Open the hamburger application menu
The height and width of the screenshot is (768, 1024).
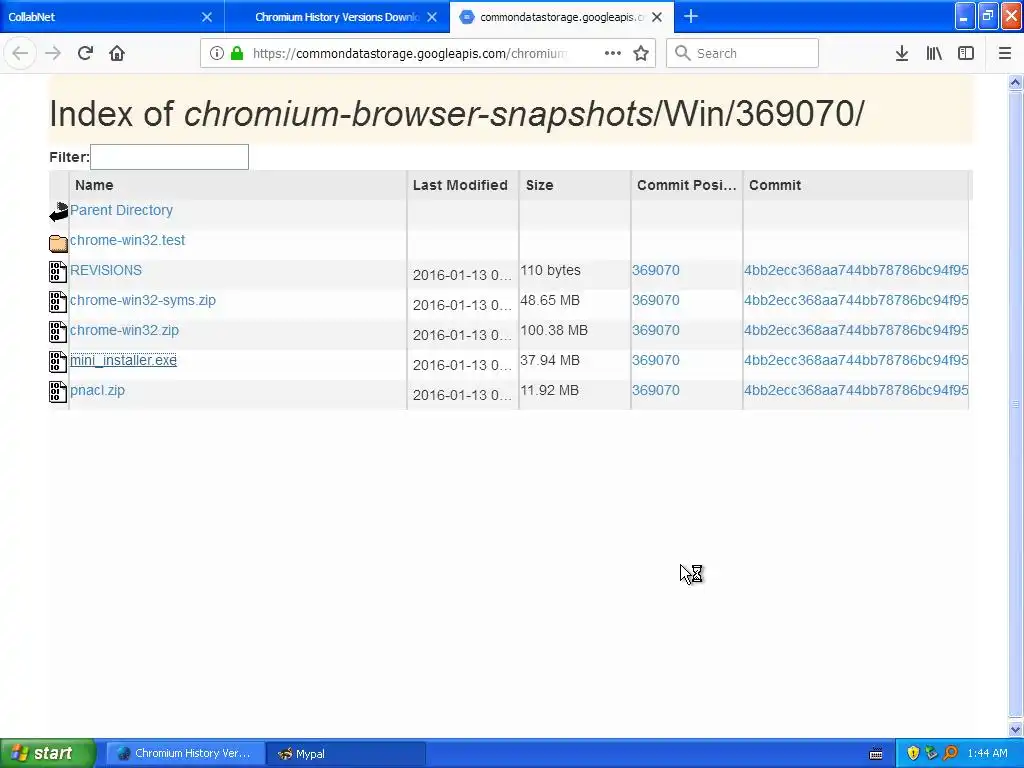click(1004, 53)
